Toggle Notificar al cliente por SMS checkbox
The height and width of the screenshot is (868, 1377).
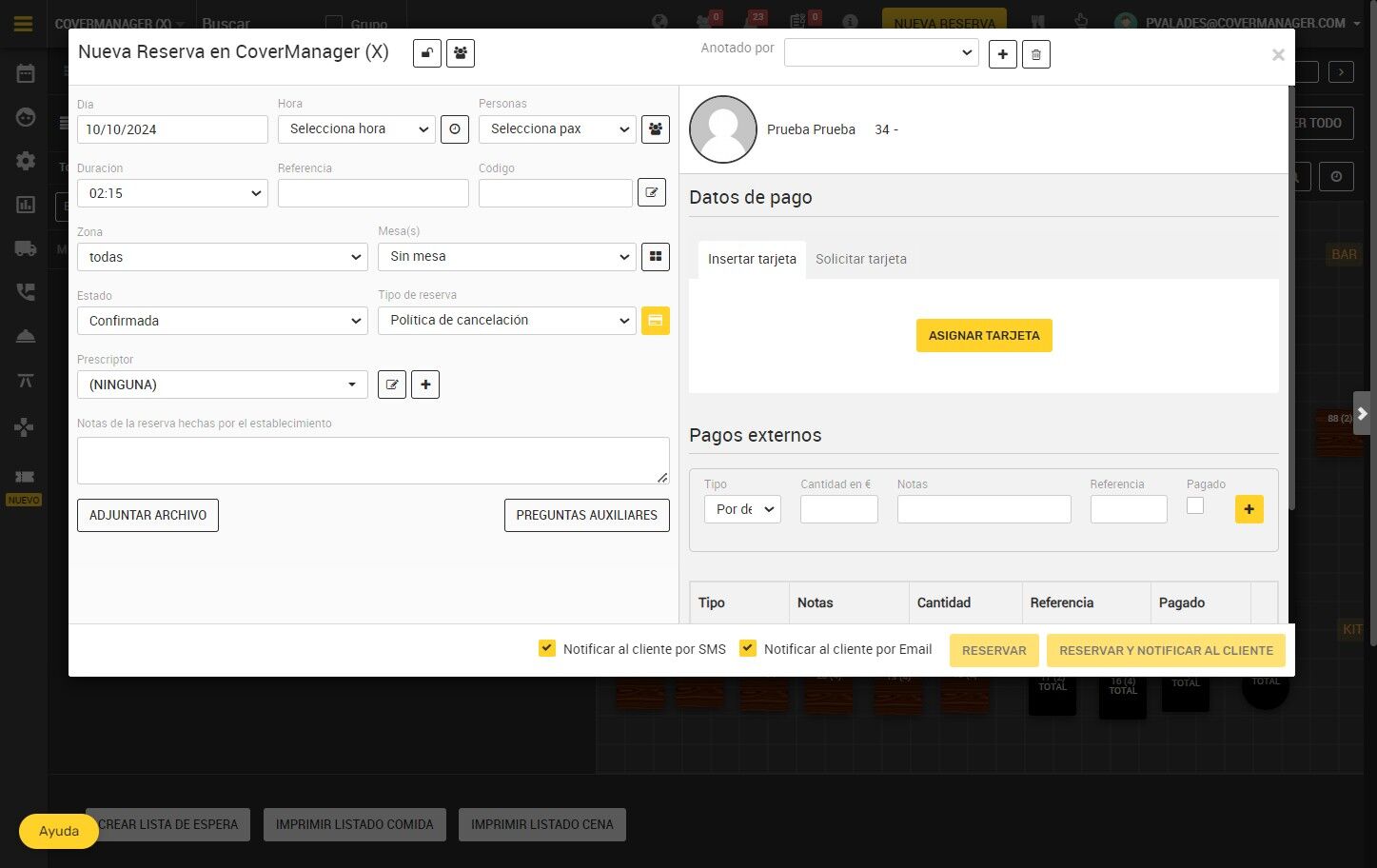(547, 648)
